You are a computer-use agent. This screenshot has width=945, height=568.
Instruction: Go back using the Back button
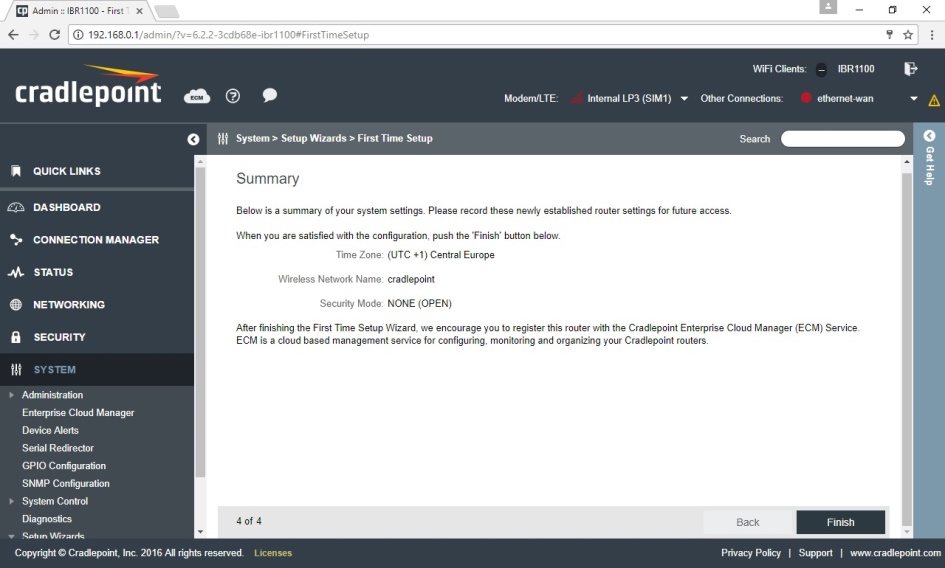tap(747, 522)
